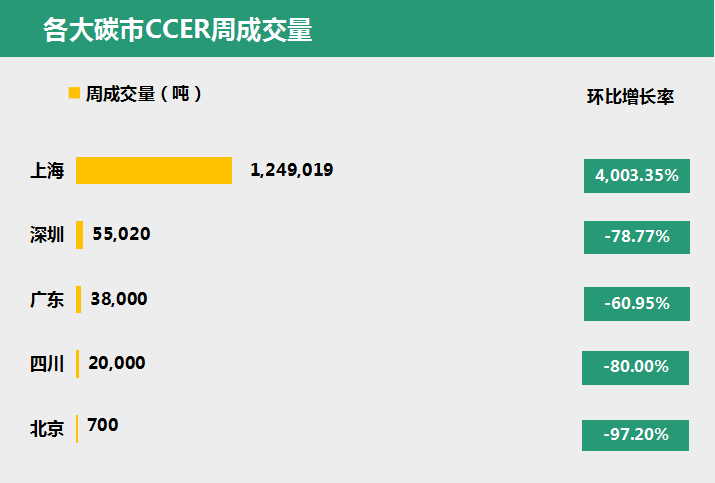Viewport: 715px width, 483px height.
Task: Select the 环比增长率 column header
Action: pyautogui.click(x=630, y=97)
